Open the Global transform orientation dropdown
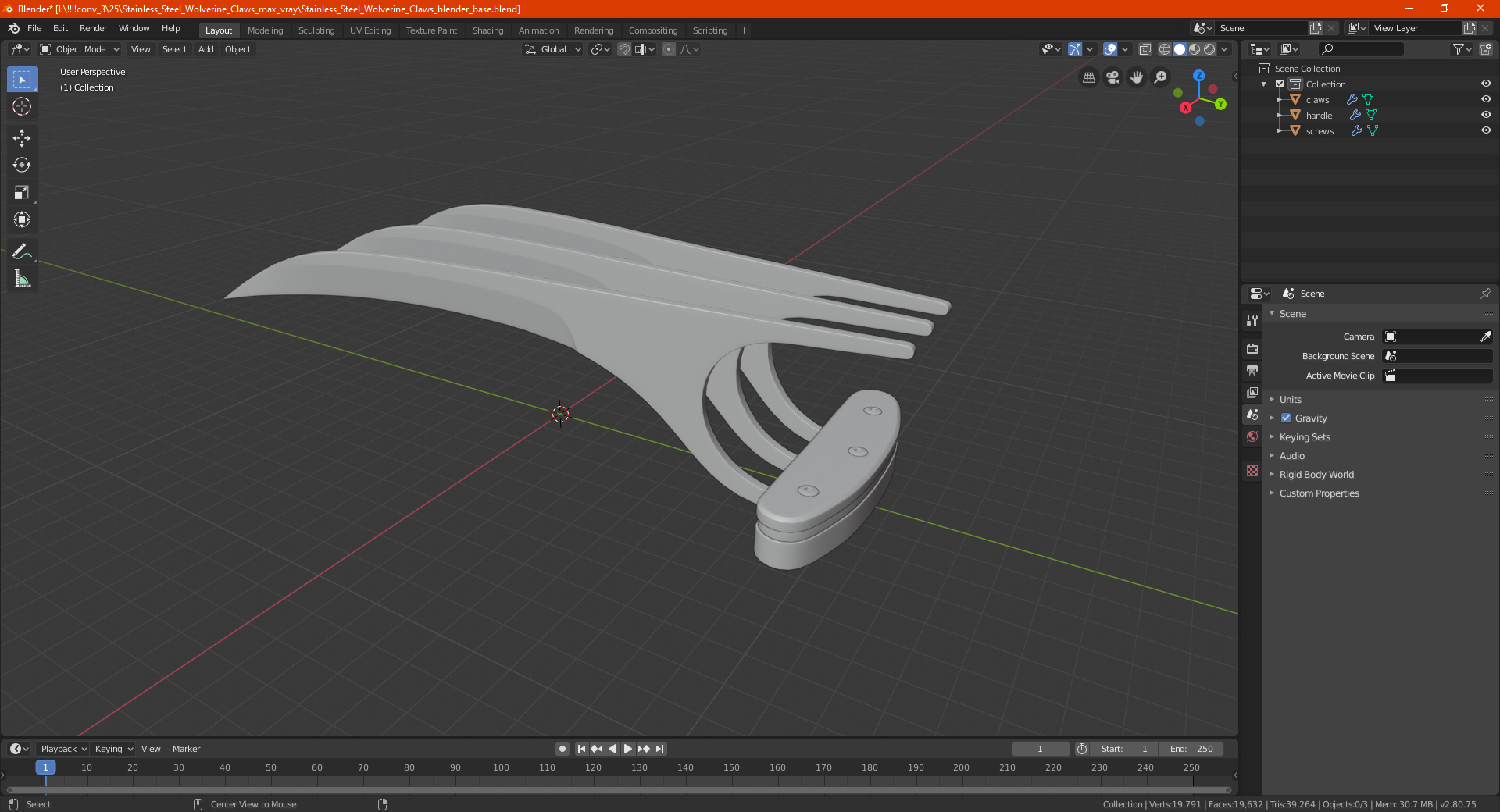The width and height of the screenshot is (1500, 812). (552, 49)
